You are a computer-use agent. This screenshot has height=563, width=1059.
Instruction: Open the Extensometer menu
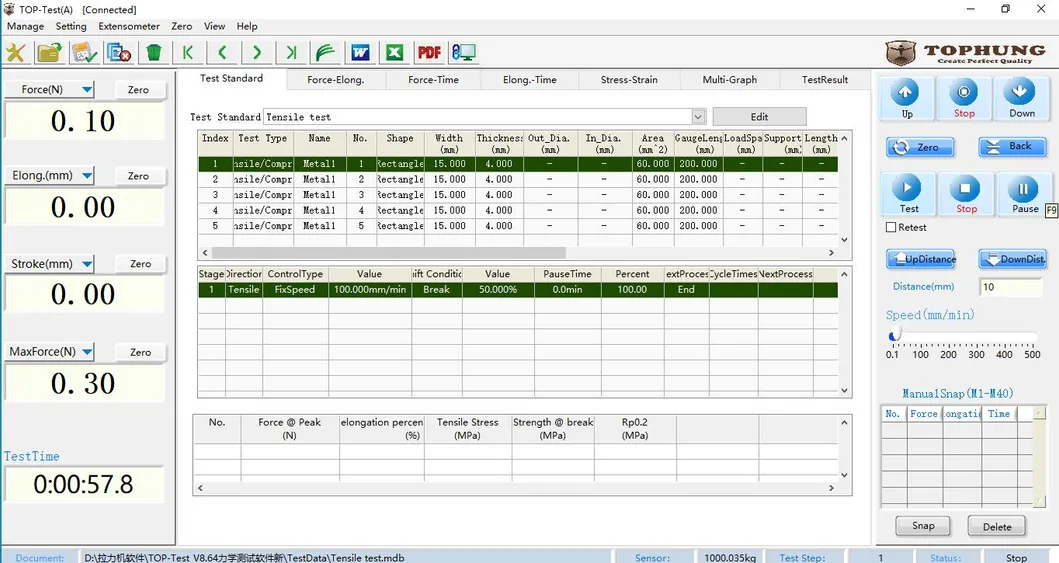(x=129, y=26)
